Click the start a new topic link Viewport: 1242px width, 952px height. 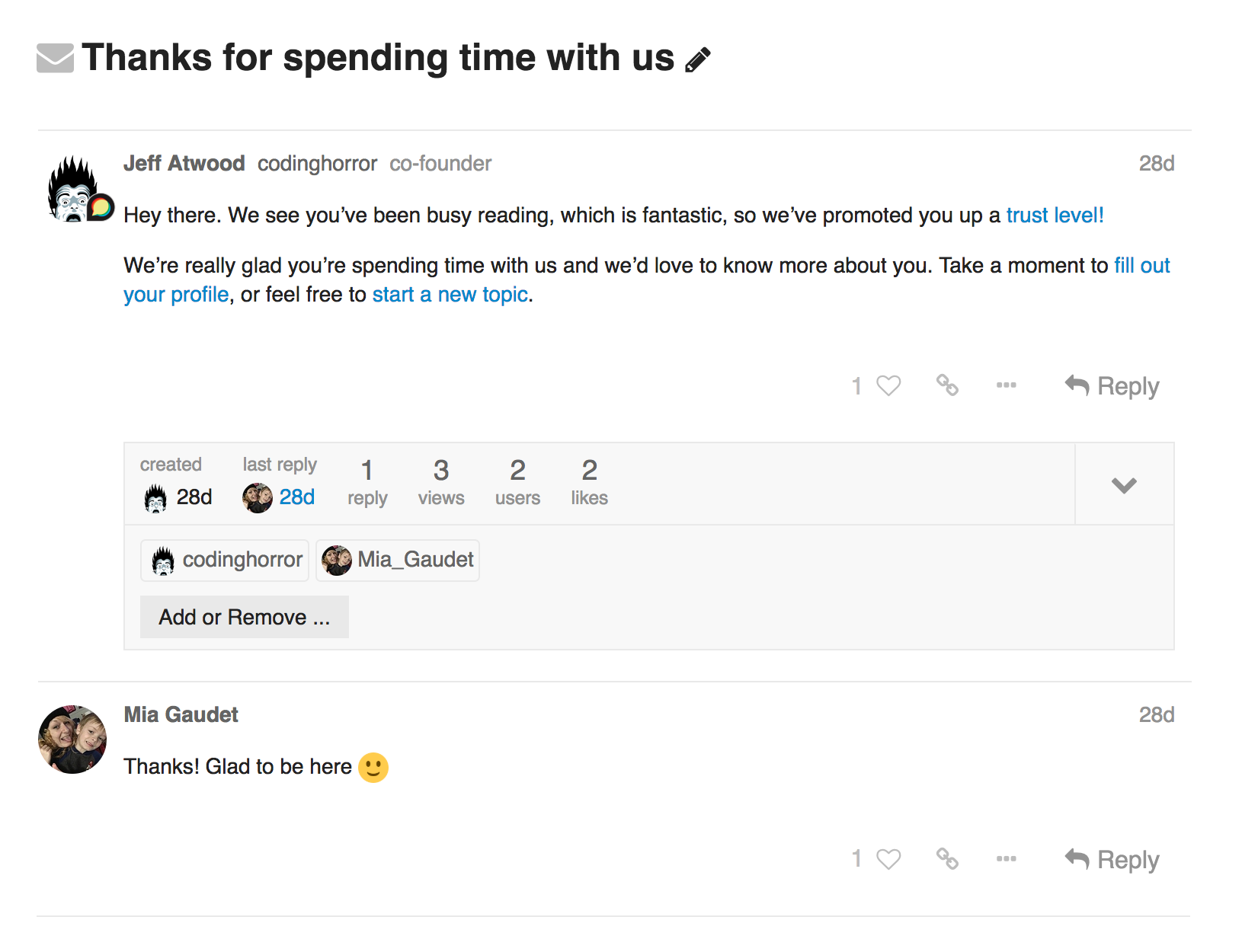(x=450, y=295)
